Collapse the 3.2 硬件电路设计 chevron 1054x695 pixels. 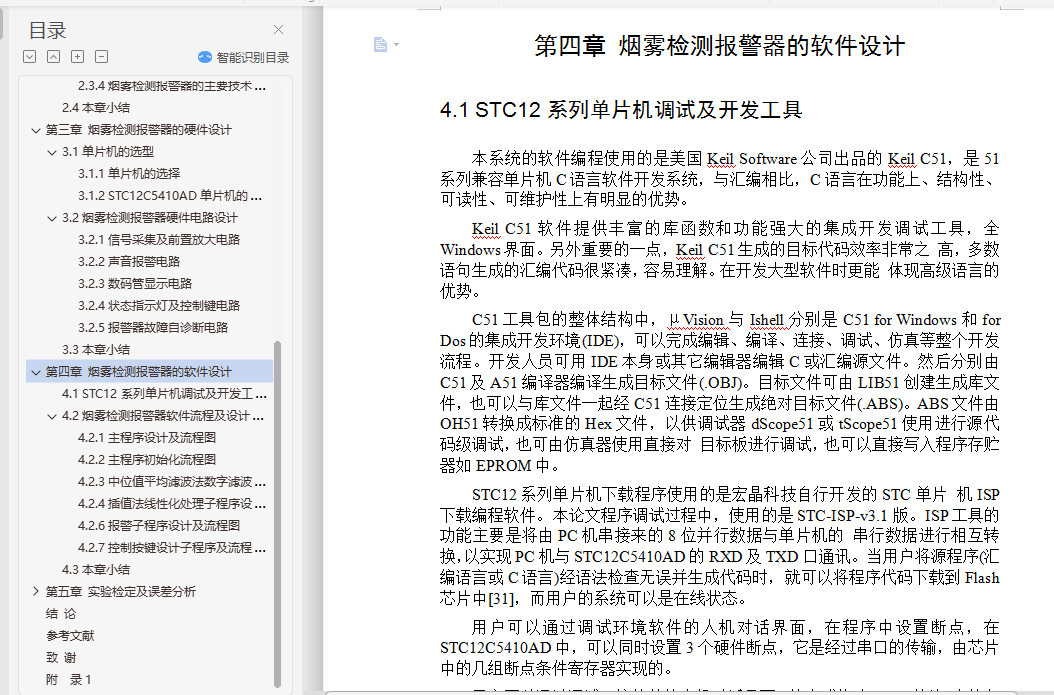tap(52, 218)
